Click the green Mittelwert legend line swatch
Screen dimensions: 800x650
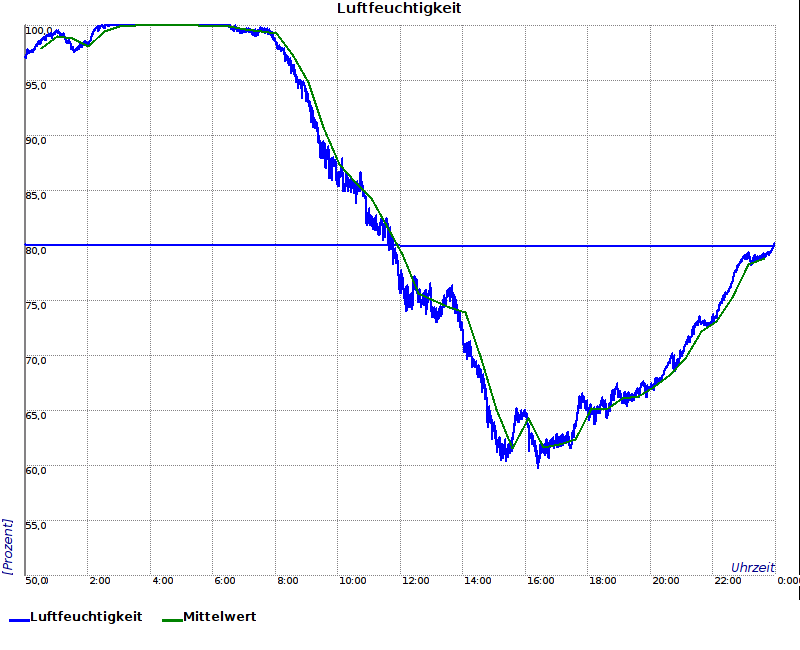click(171, 618)
